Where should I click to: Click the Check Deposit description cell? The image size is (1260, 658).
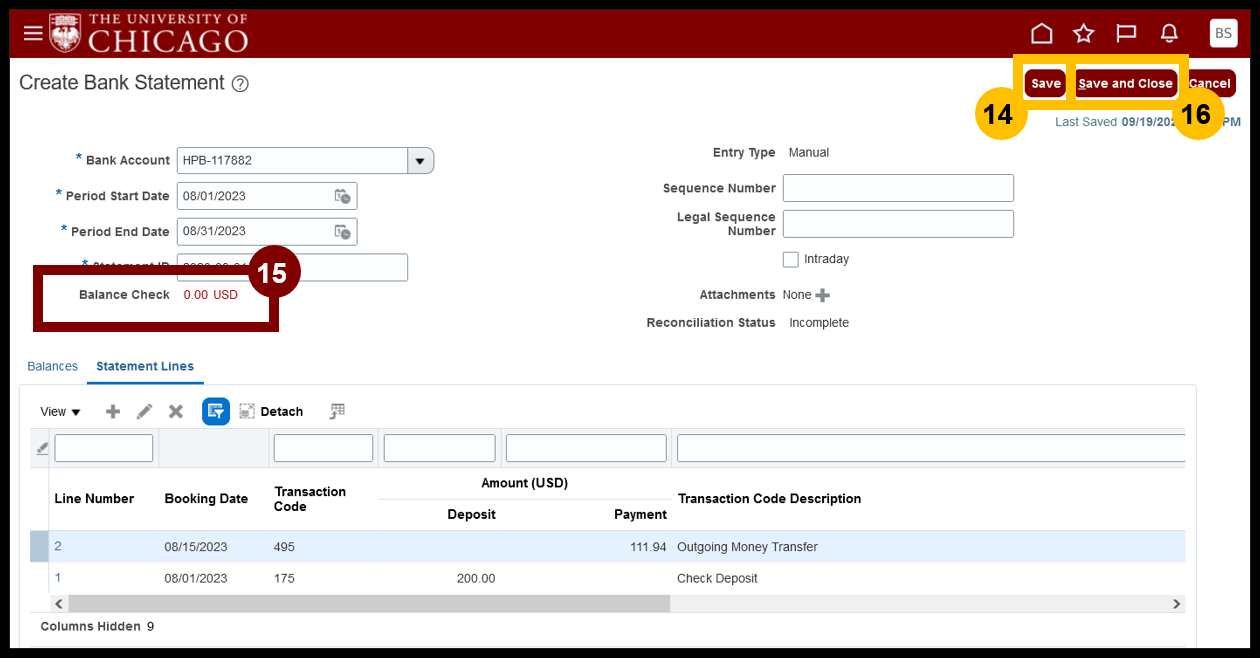pos(717,578)
